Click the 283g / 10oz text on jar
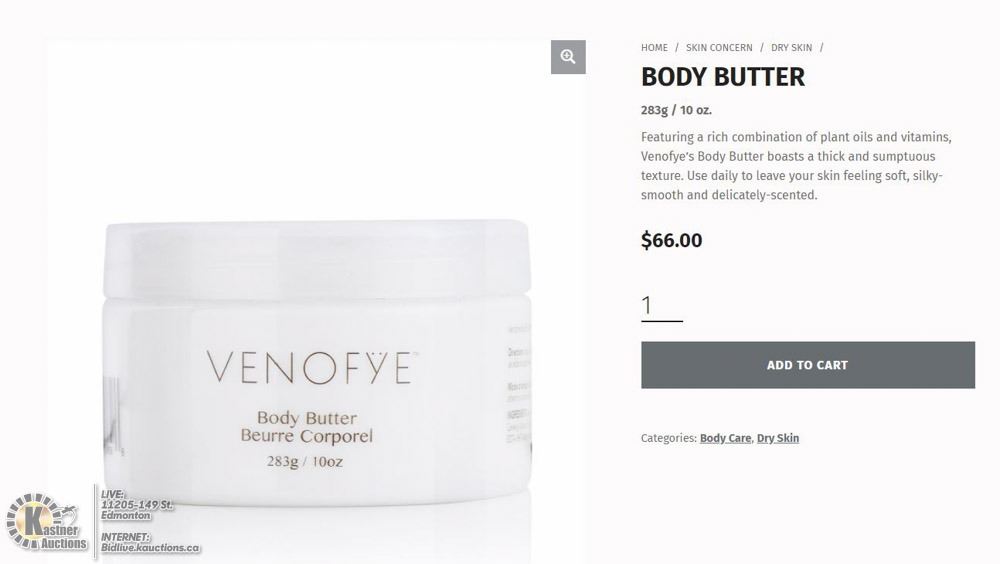The height and width of the screenshot is (564, 1000). pos(305,461)
